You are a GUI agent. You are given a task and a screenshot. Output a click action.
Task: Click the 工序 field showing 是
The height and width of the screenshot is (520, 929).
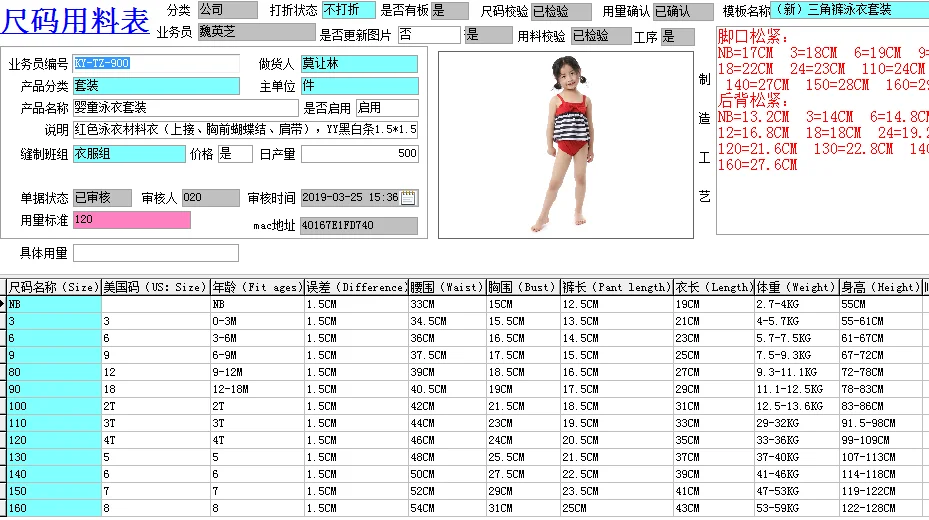click(678, 37)
